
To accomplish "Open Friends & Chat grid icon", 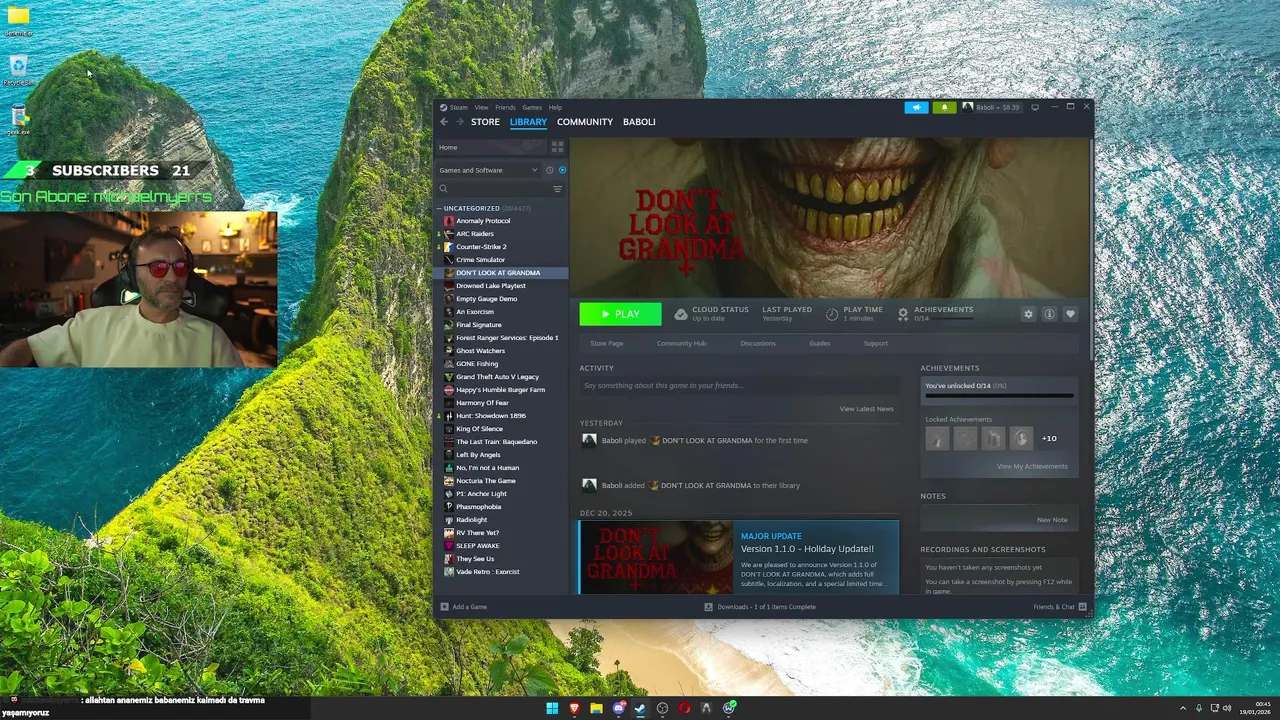I will (x=1082, y=607).
